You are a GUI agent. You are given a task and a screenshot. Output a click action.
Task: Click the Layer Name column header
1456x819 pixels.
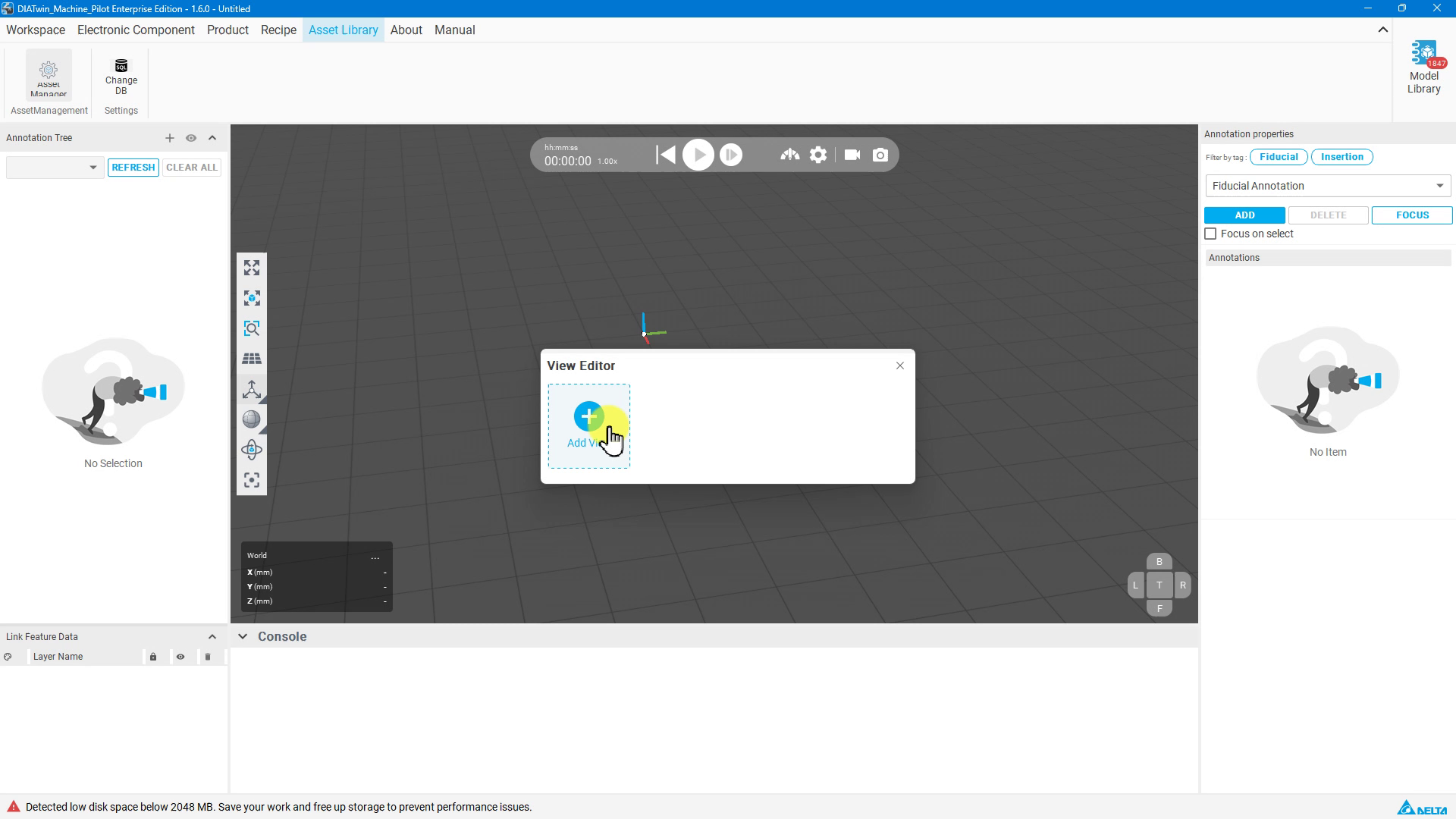pyautogui.click(x=58, y=657)
